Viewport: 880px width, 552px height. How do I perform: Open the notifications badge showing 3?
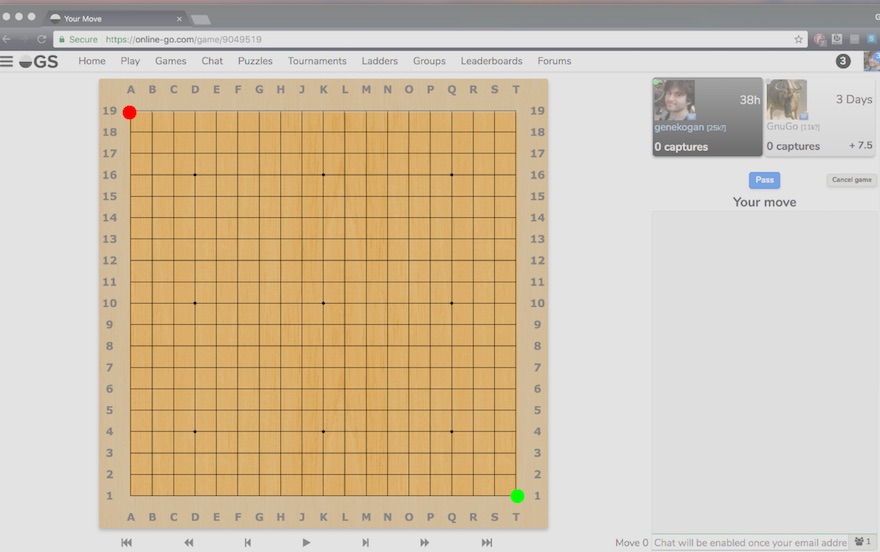(843, 61)
